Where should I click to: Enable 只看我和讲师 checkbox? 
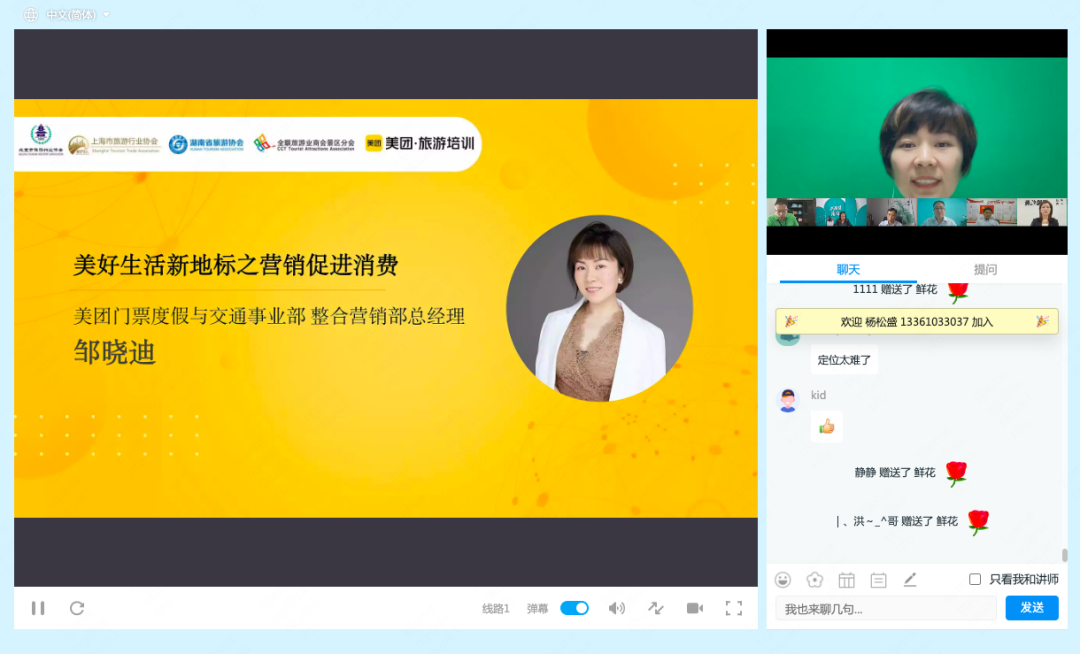(975, 579)
